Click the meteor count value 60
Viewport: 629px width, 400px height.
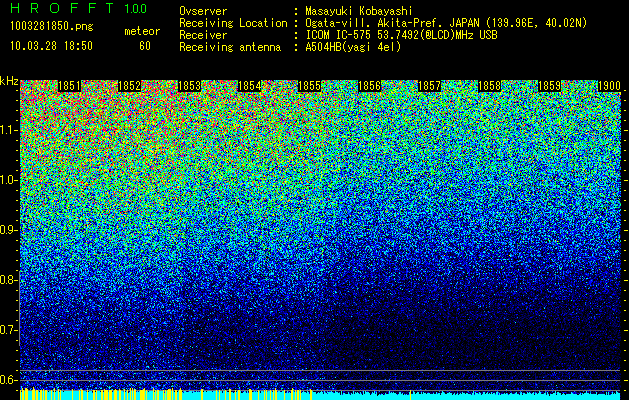coord(145,46)
